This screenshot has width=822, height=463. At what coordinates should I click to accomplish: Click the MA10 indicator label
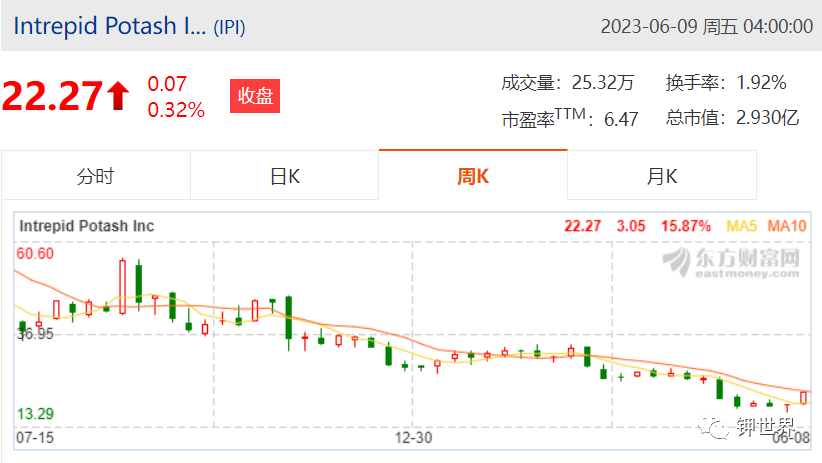(786, 226)
